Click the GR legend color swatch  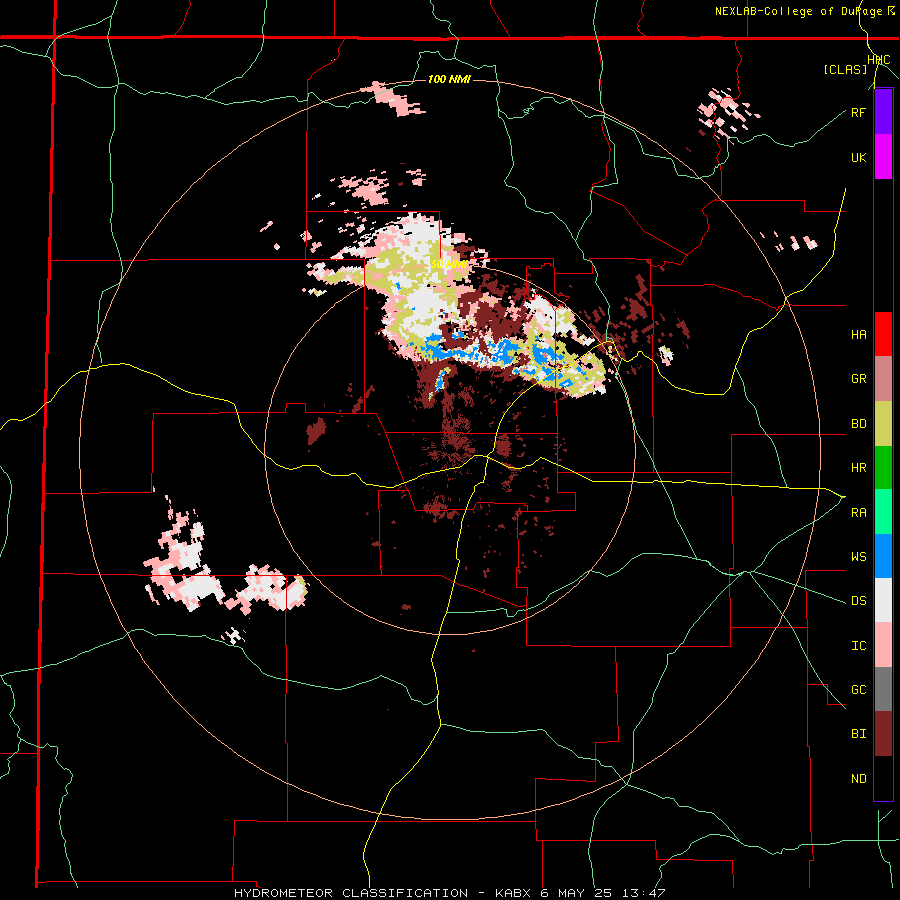(883, 379)
